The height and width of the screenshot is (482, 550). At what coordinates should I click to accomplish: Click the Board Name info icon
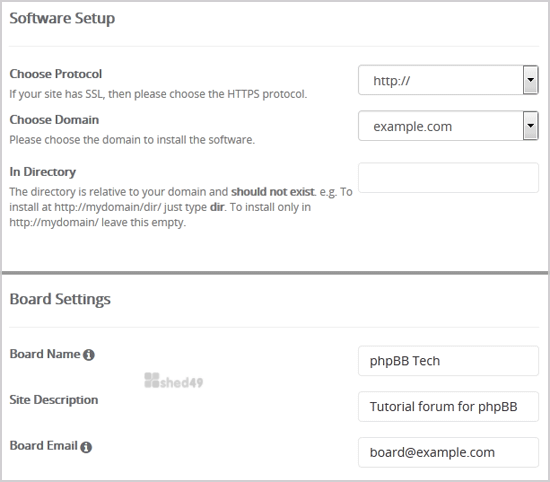tap(89, 355)
